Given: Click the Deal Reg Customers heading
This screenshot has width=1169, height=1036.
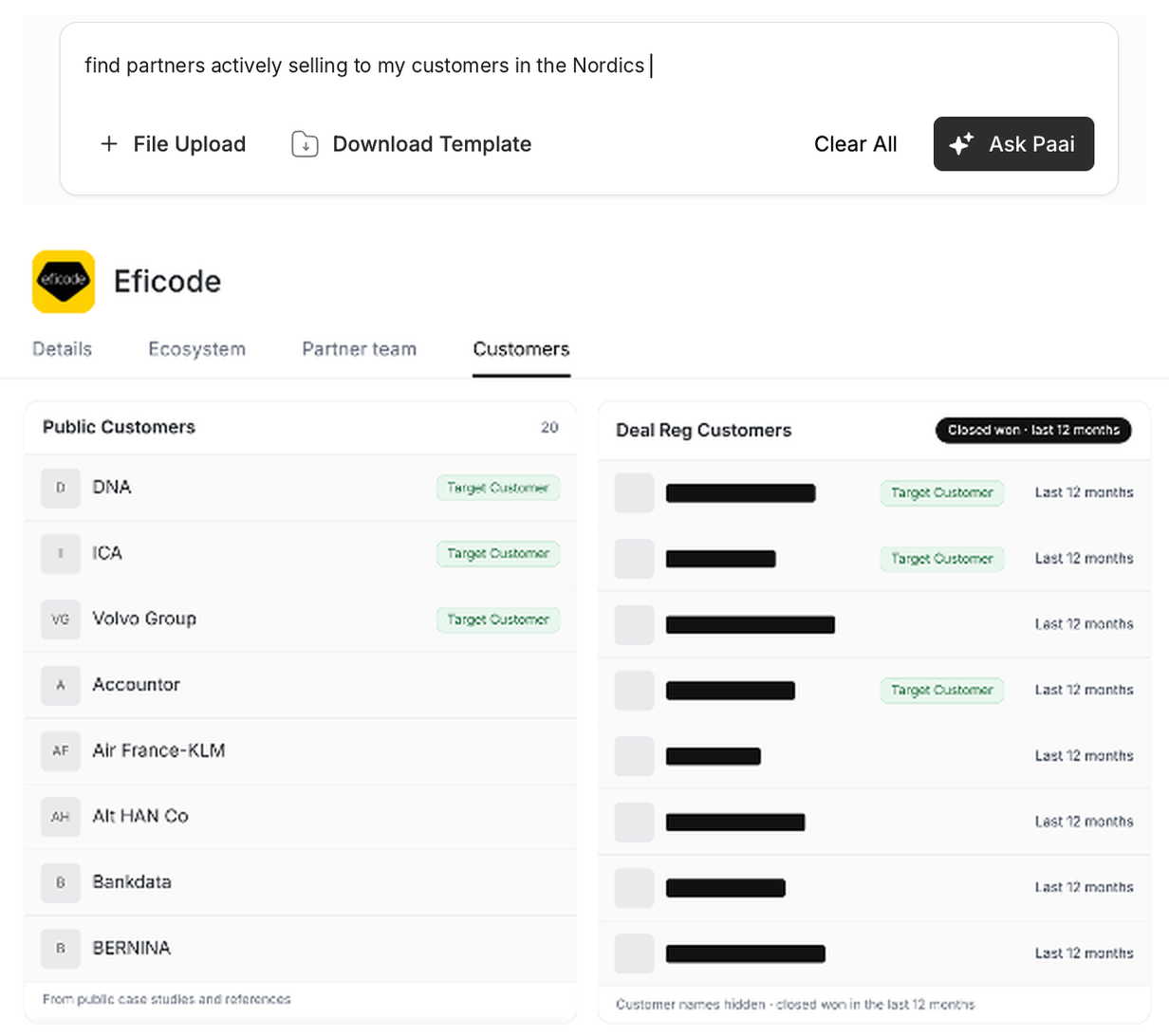Looking at the screenshot, I should 703,430.
